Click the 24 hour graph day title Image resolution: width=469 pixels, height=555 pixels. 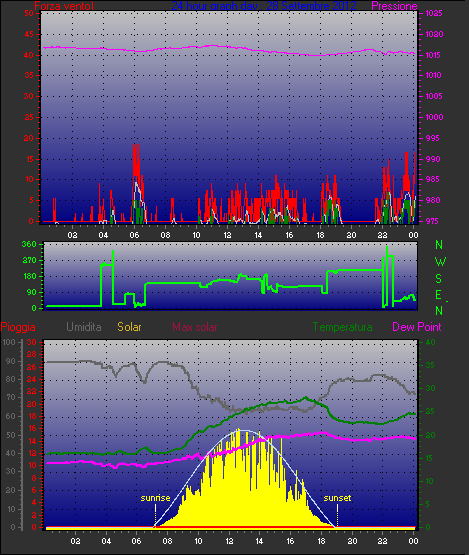[x=264, y=6]
